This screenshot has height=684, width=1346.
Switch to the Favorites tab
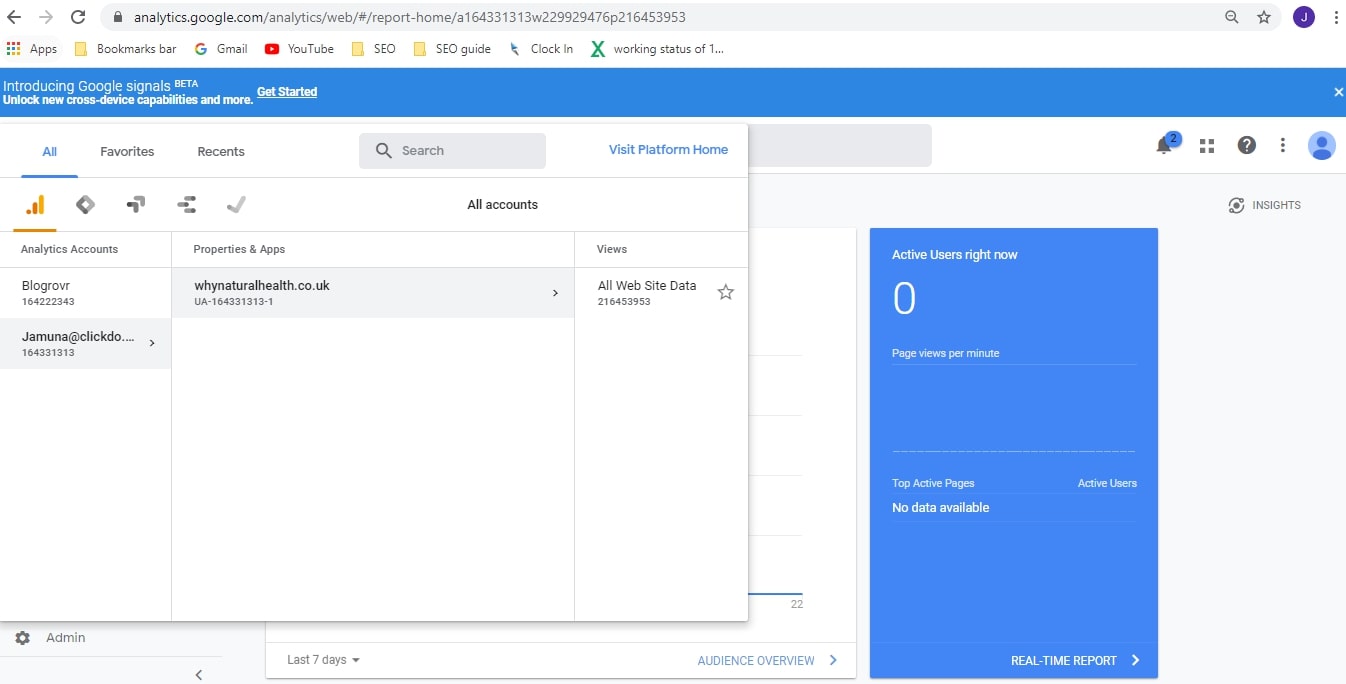(x=126, y=151)
